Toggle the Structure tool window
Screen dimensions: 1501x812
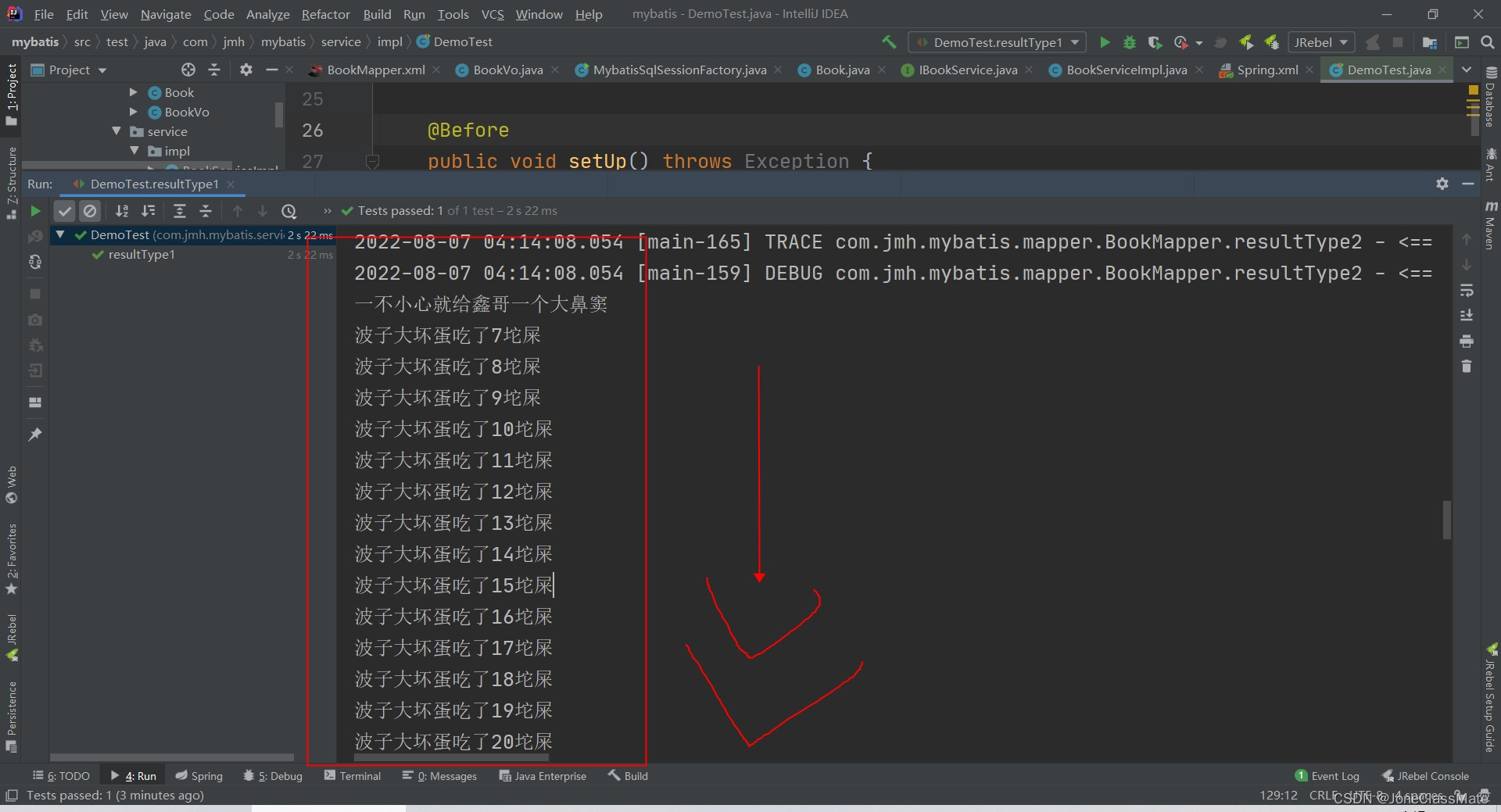point(11,182)
